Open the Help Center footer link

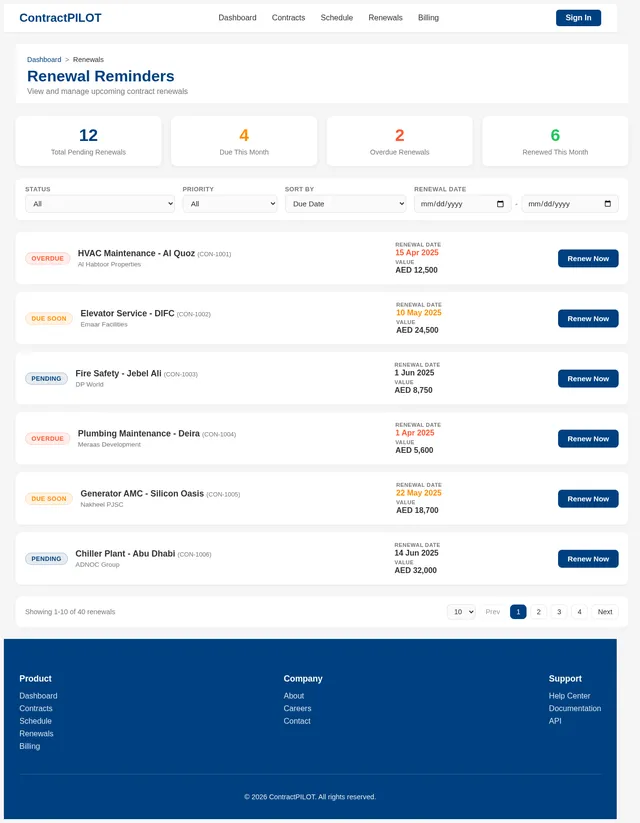tap(569, 695)
